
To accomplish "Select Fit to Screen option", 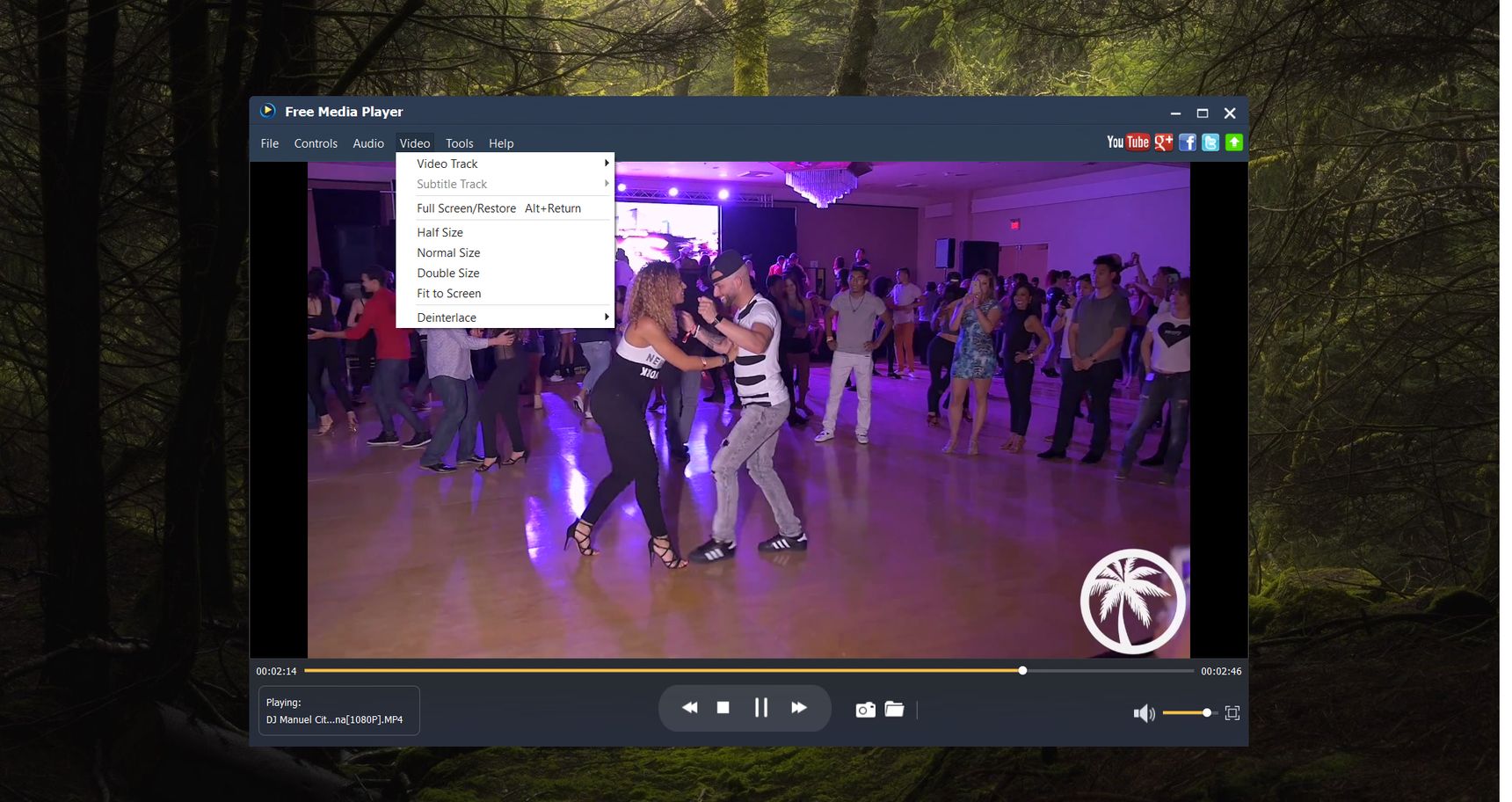I will (x=505, y=294).
